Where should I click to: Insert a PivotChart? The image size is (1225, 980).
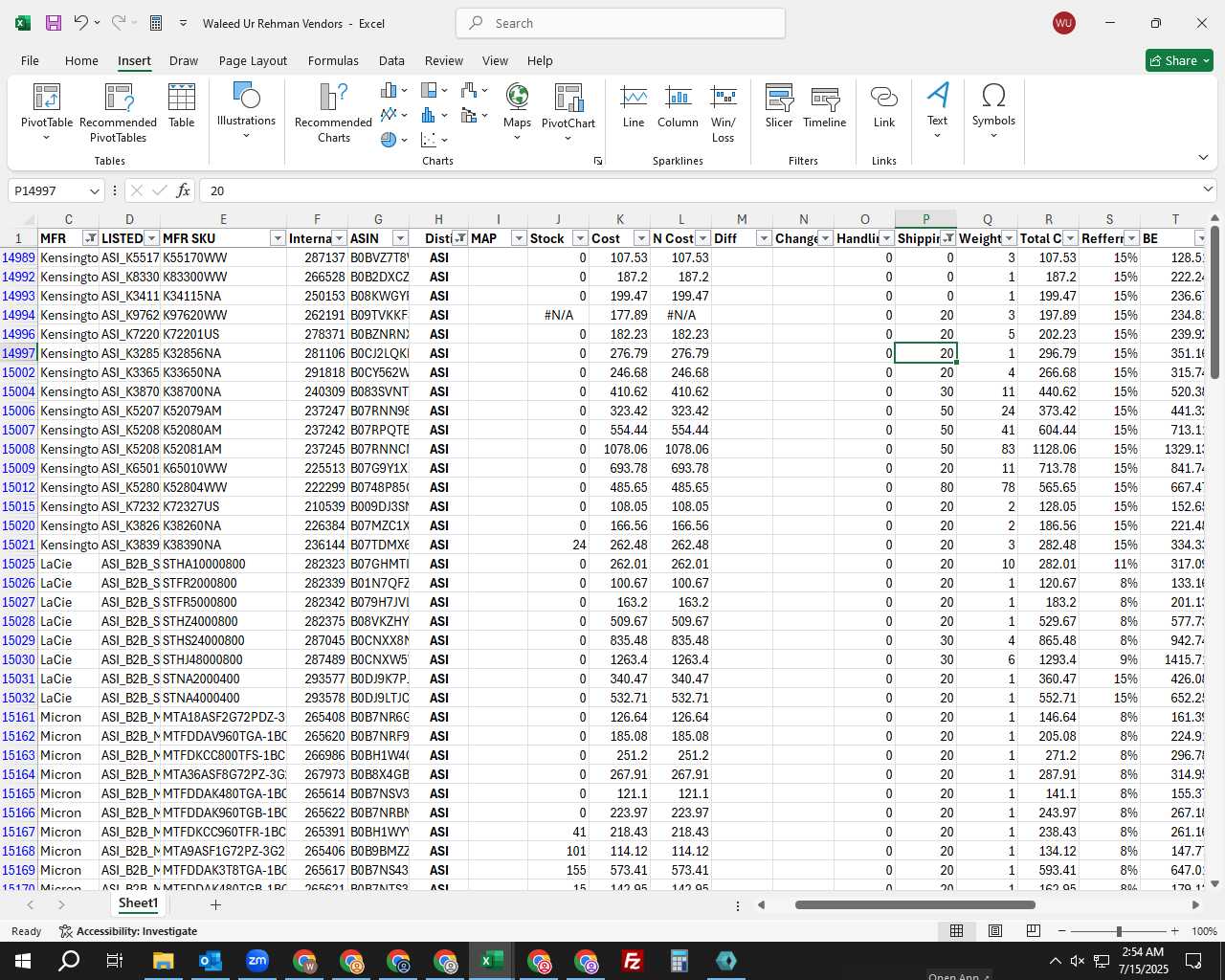coord(568,113)
